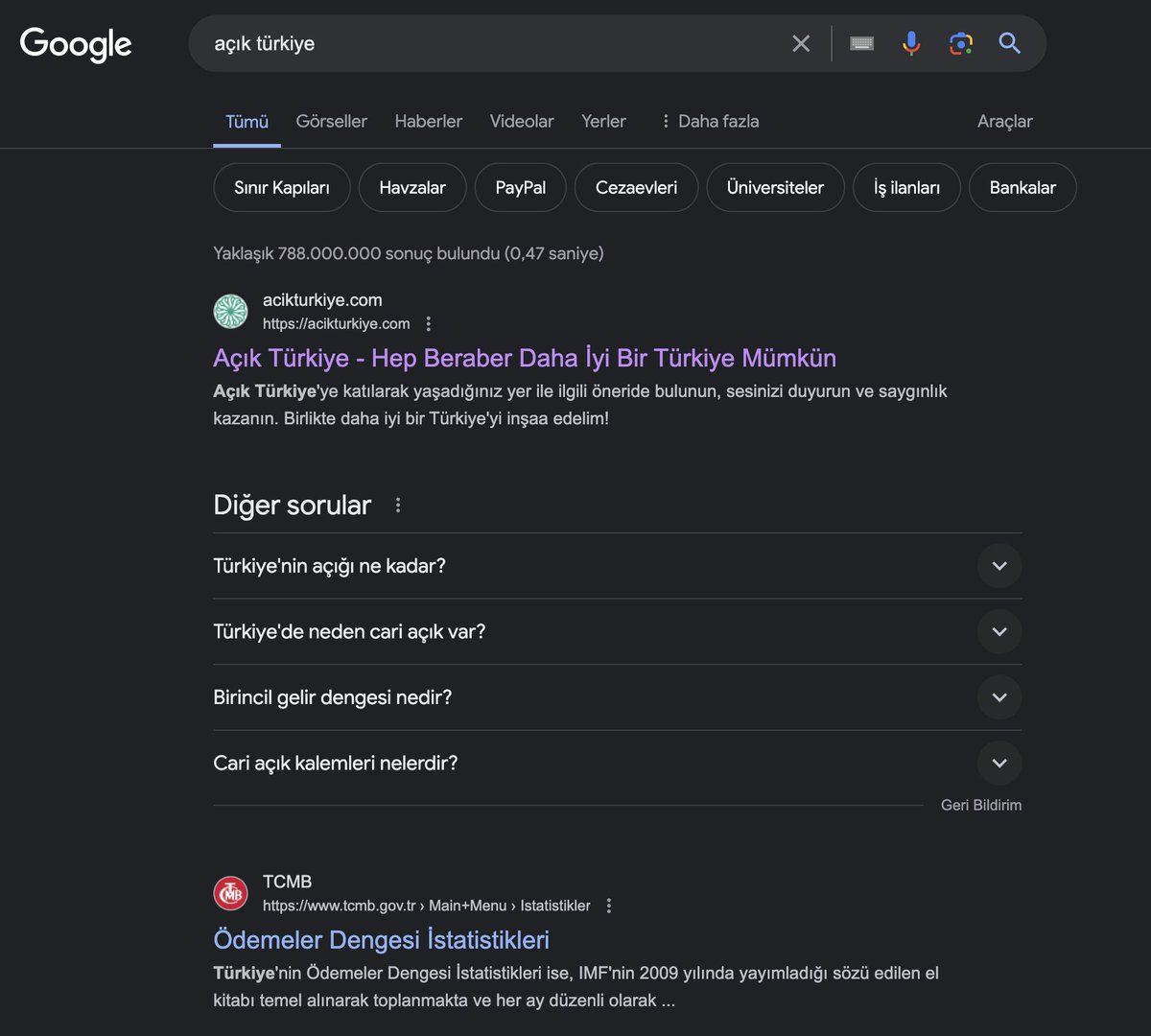Open the on-screen keyboard icon

click(860, 43)
